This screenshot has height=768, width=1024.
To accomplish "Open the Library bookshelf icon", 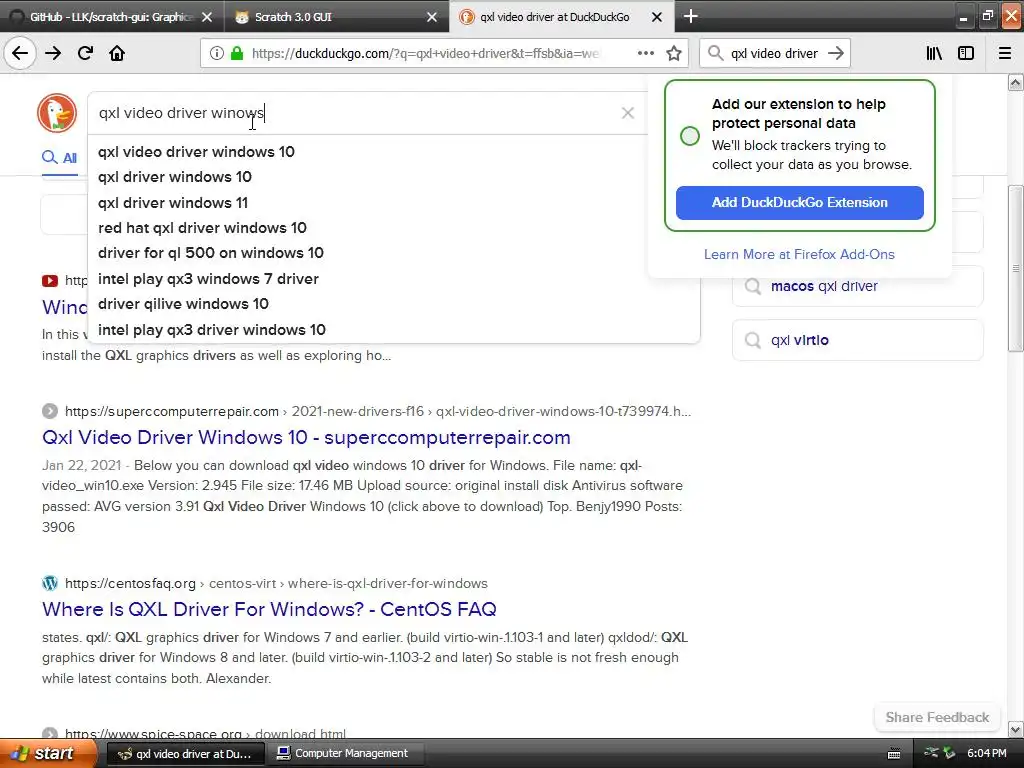I will click(x=934, y=54).
